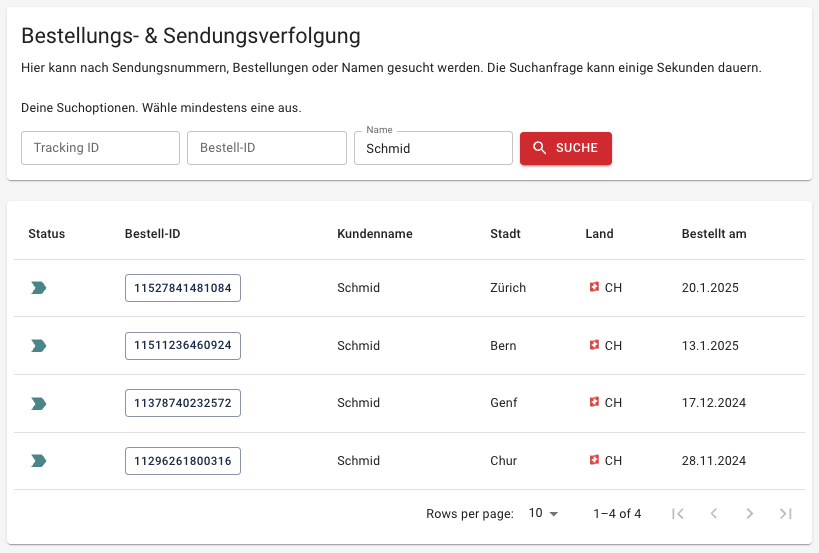Click the status arrow icon for Genf order
The width and height of the screenshot is (819, 553).
point(39,403)
